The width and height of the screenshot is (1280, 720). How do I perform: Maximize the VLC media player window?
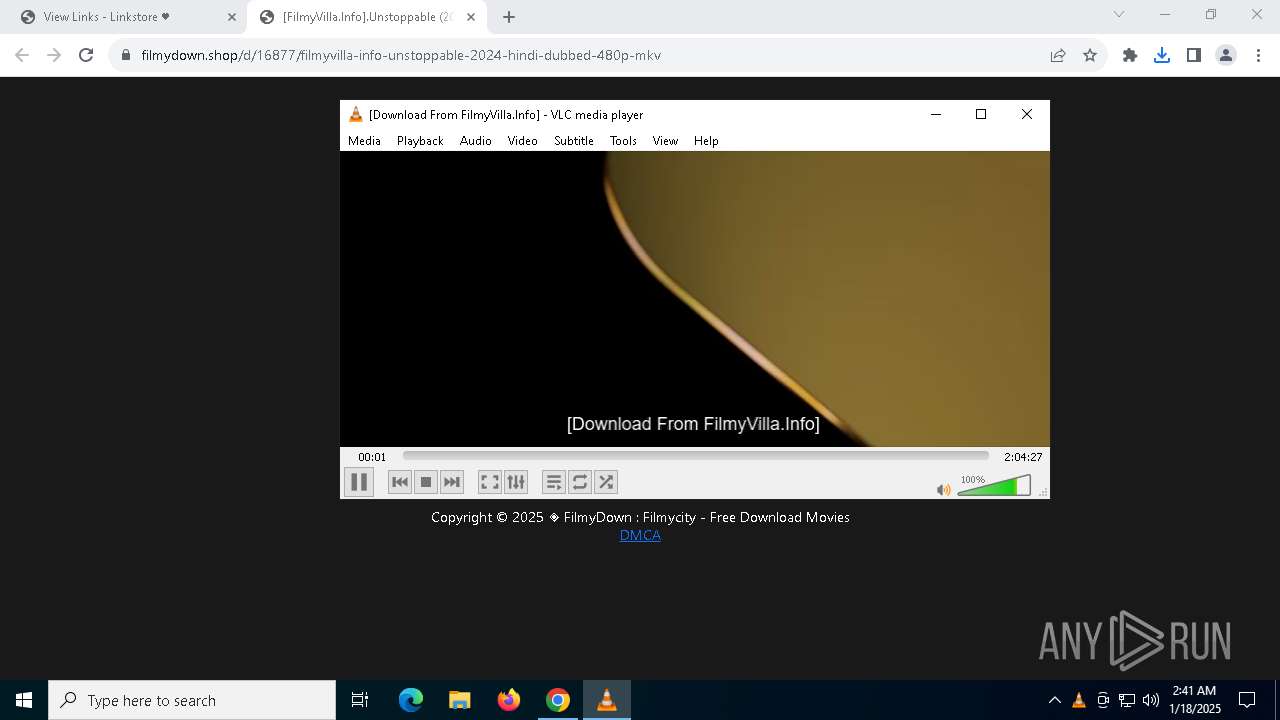pyautogui.click(x=981, y=114)
